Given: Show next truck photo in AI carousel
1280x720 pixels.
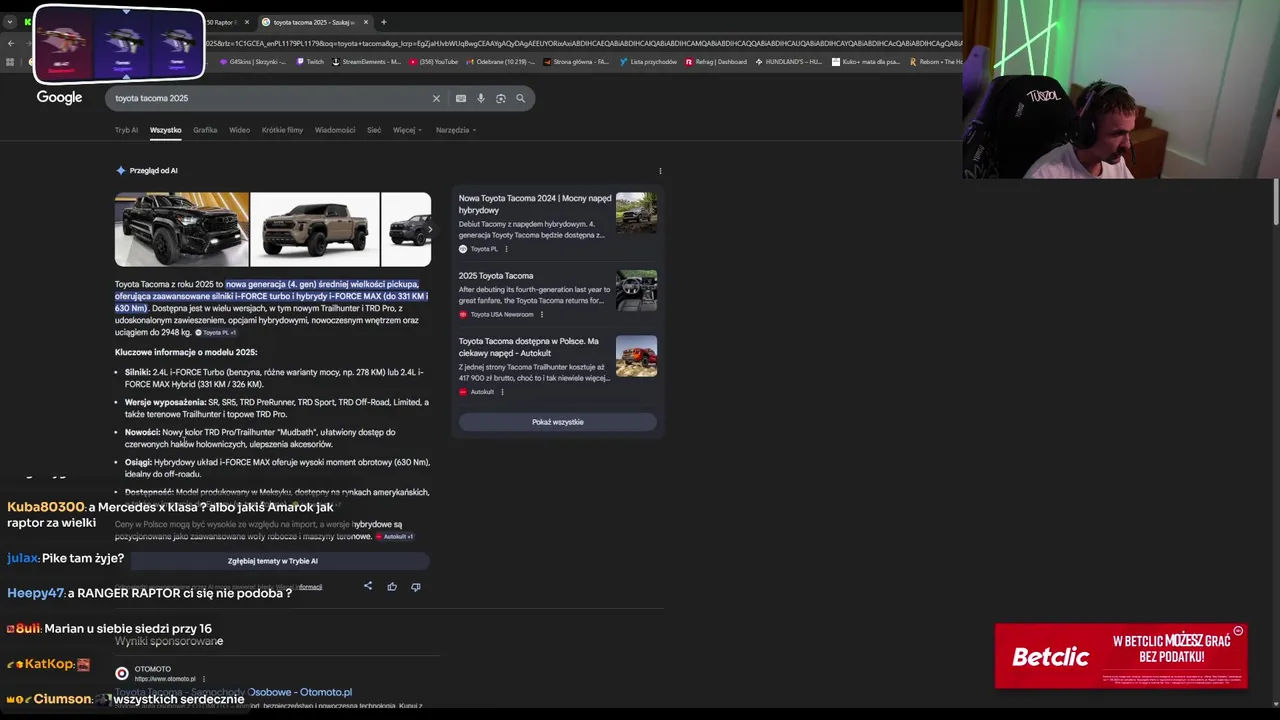Looking at the screenshot, I should click(x=430, y=229).
